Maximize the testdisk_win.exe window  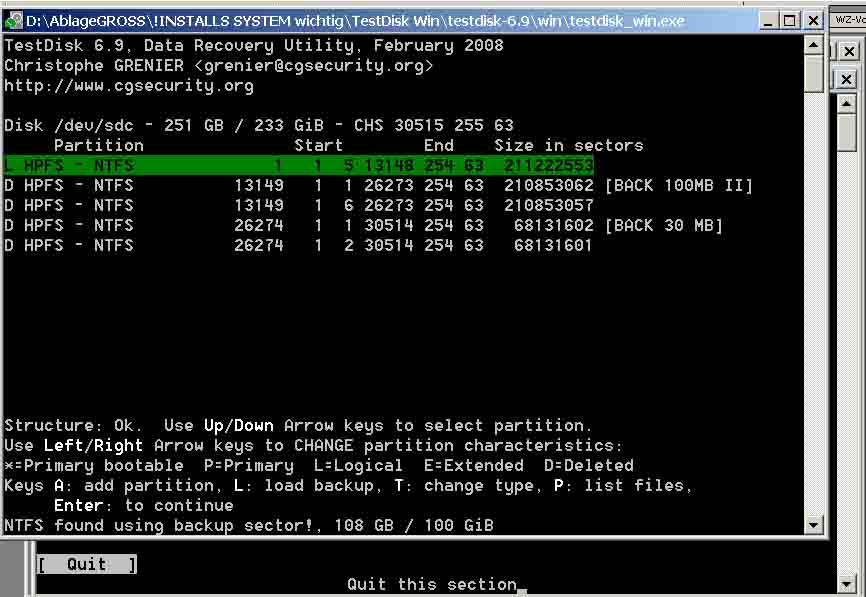tap(790, 21)
